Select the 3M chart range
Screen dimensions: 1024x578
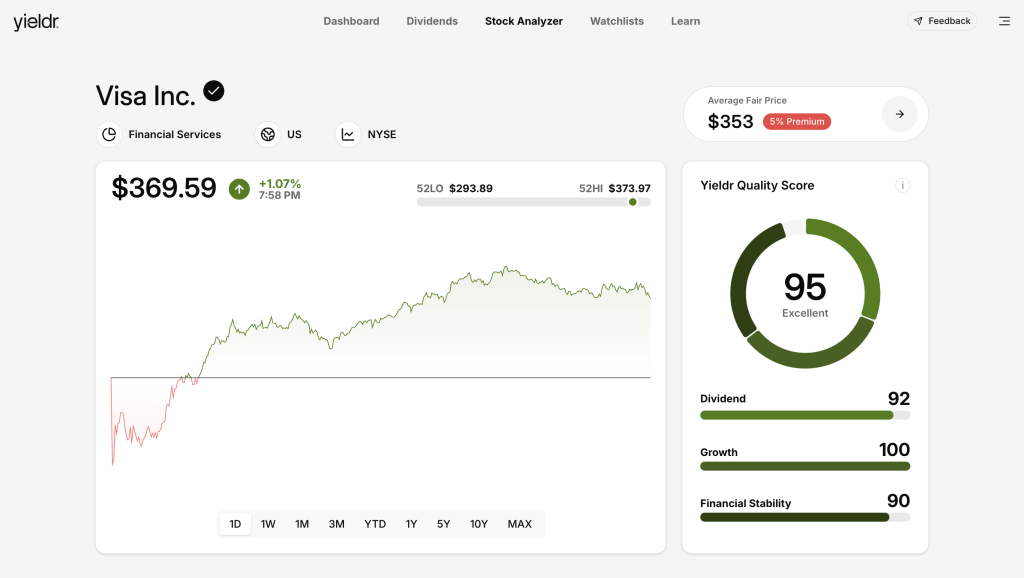[x=336, y=524]
